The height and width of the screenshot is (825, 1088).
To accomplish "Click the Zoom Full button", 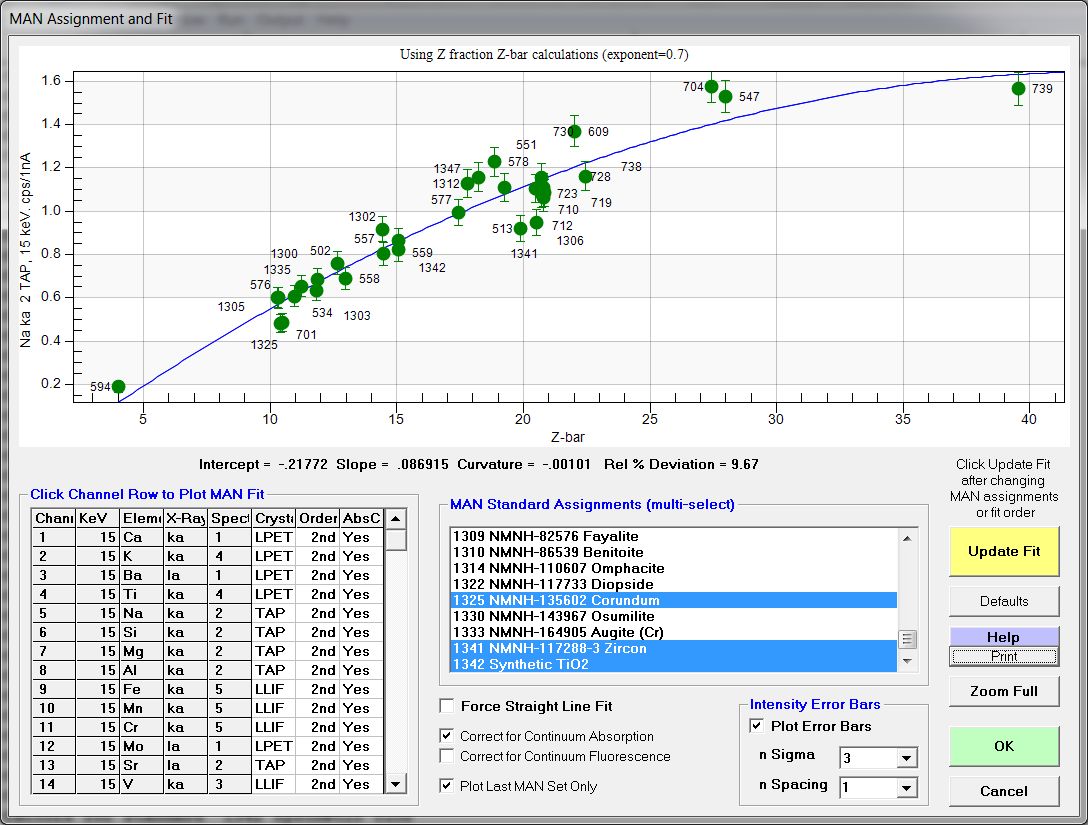I will click(1003, 691).
